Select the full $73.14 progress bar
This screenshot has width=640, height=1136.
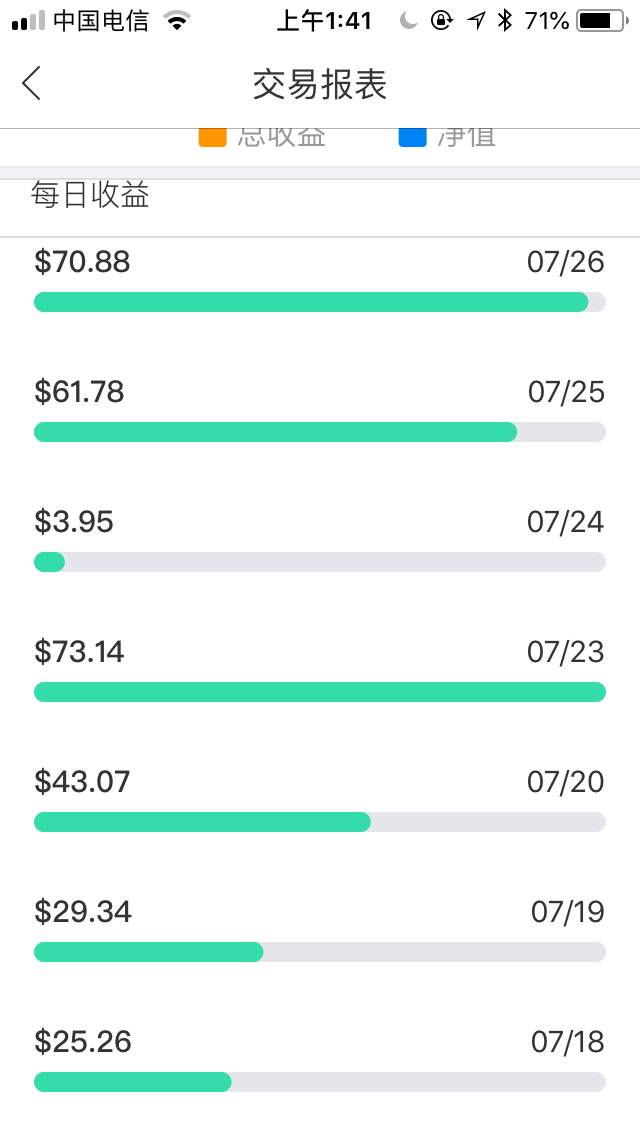coord(319,692)
